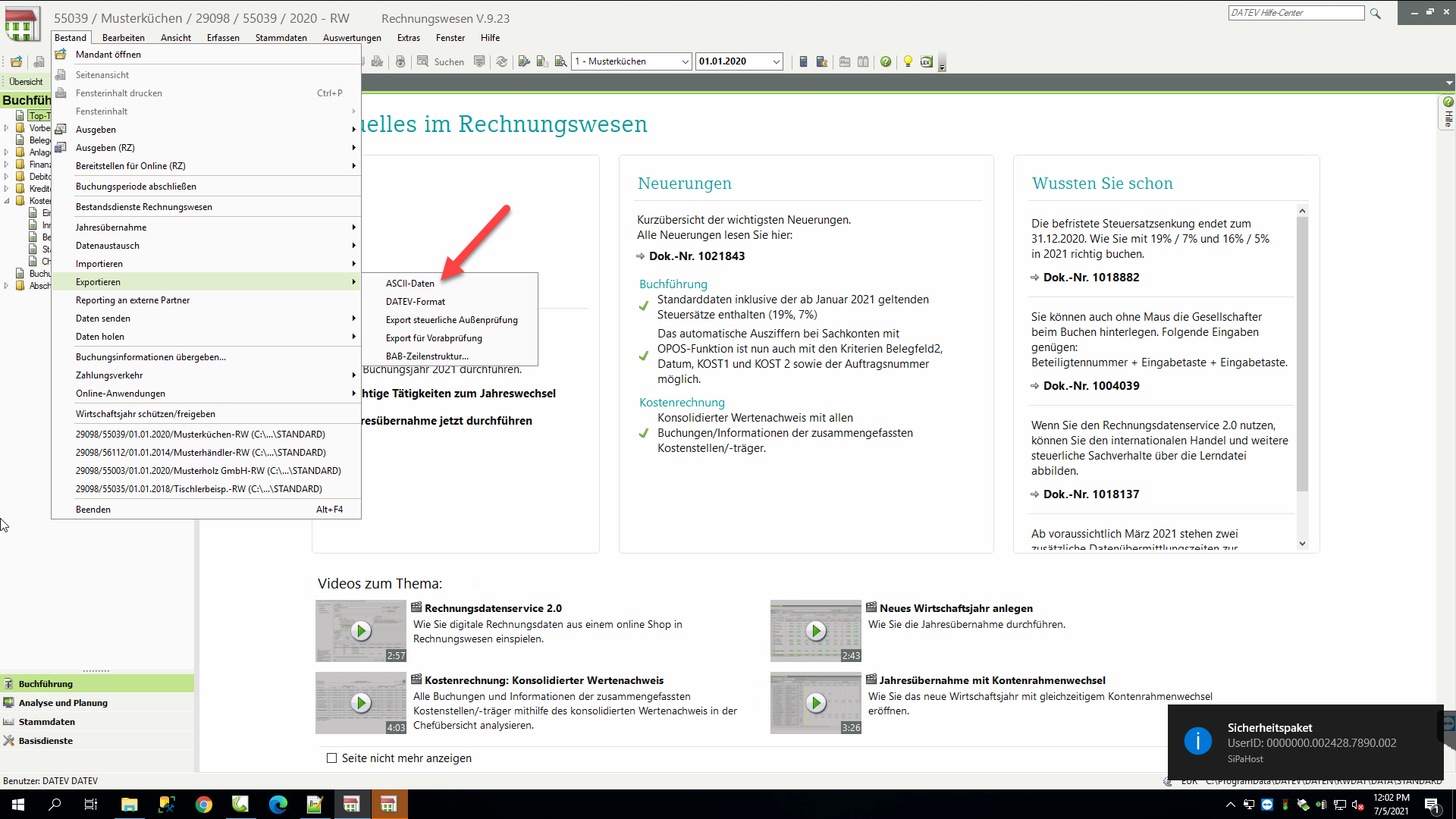
Task: Click the yellow lightbulb tips toolbar icon
Action: click(908, 61)
